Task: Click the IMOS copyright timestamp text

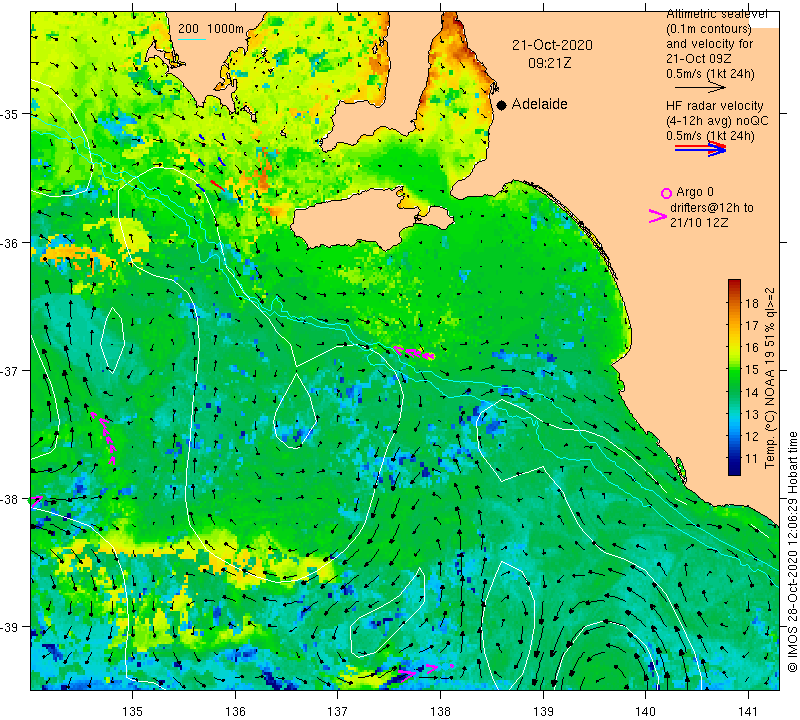Action: pyautogui.click(x=792, y=551)
